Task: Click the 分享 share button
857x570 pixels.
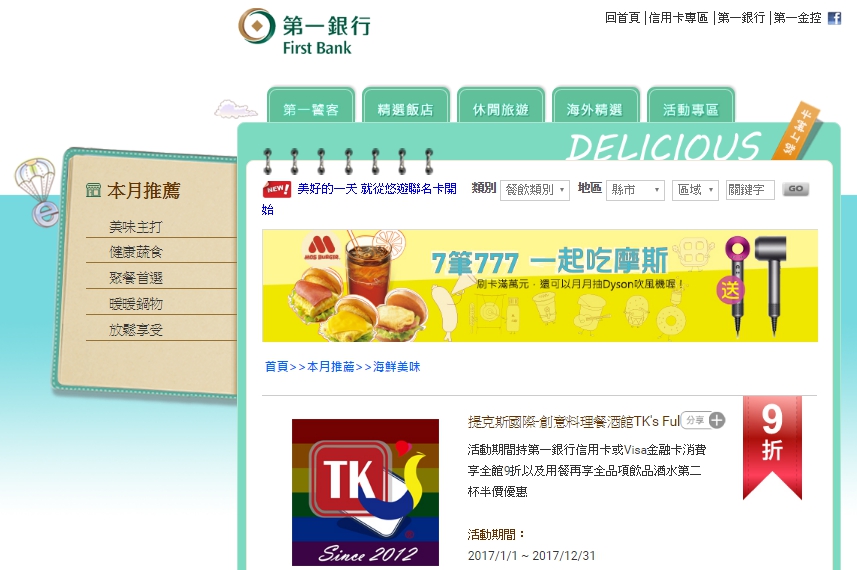Action: [695, 420]
